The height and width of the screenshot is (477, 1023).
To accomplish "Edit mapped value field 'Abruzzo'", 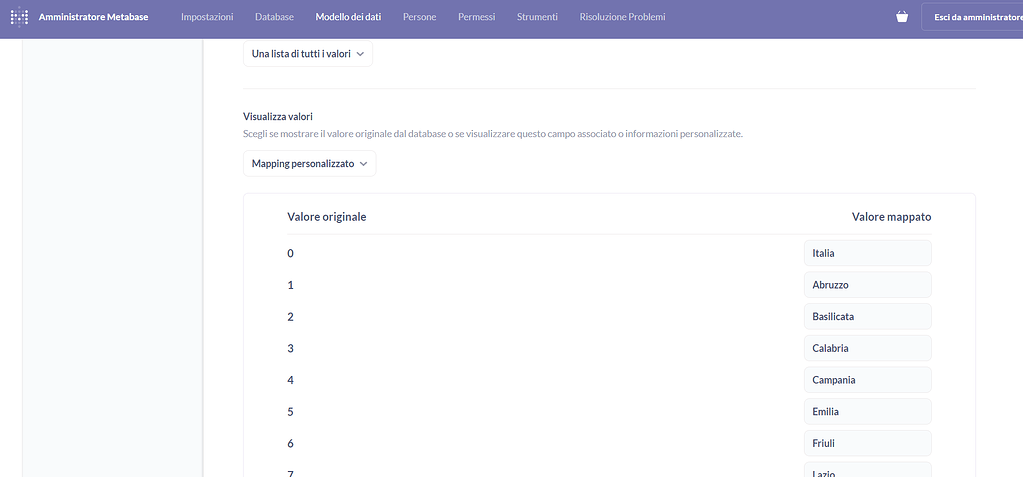I will 867,285.
